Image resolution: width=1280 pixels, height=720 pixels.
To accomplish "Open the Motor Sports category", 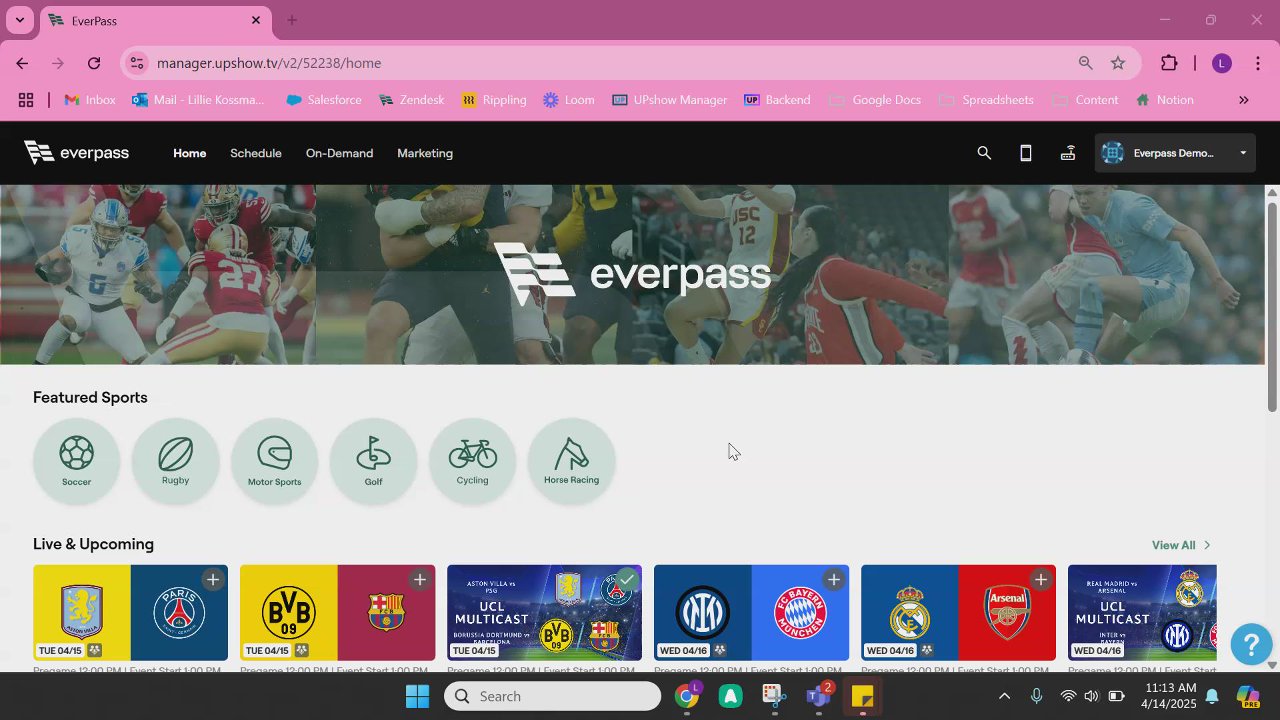I will tap(274, 461).
